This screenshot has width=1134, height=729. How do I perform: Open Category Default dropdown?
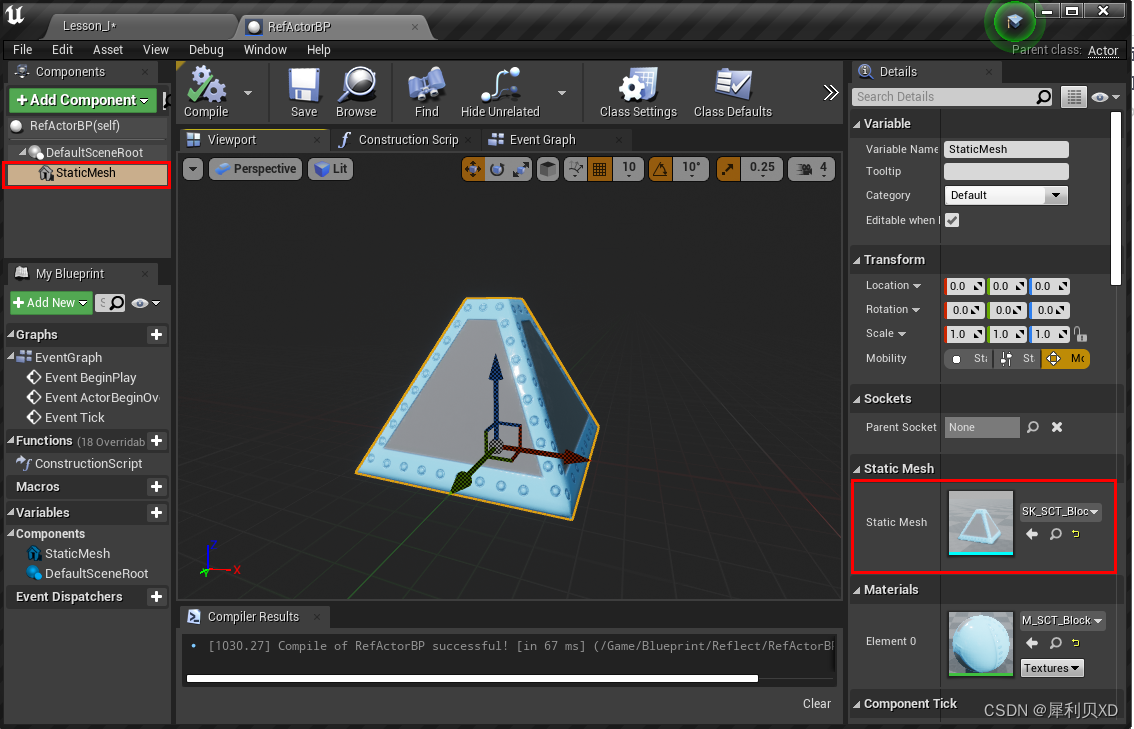[1006, 195]
